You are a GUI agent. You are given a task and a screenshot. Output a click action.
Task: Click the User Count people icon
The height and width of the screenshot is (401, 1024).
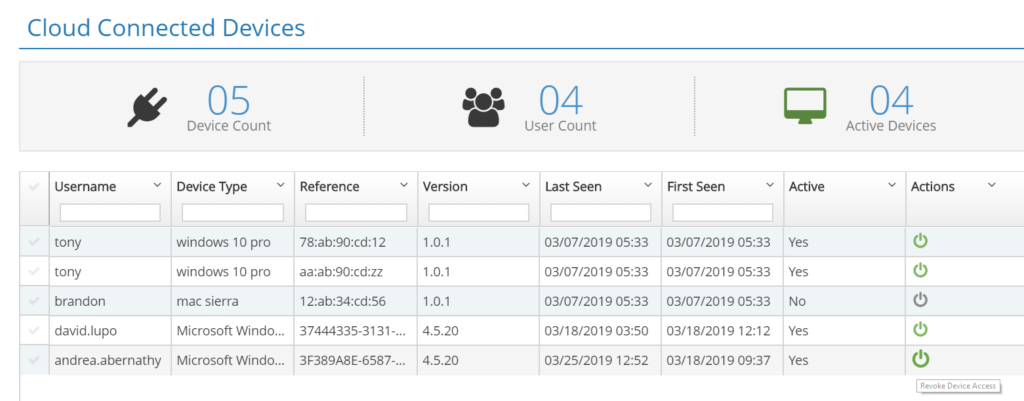pos(483,107)
